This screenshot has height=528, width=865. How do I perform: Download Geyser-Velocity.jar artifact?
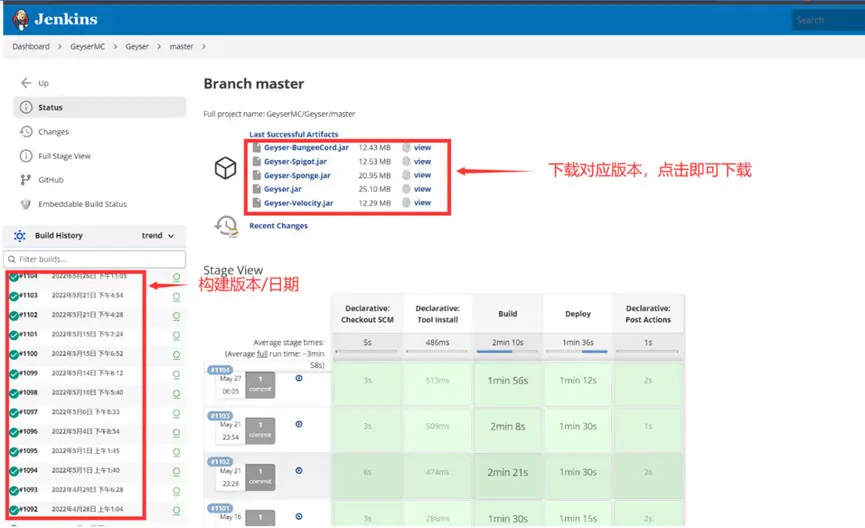click(298, 203)
